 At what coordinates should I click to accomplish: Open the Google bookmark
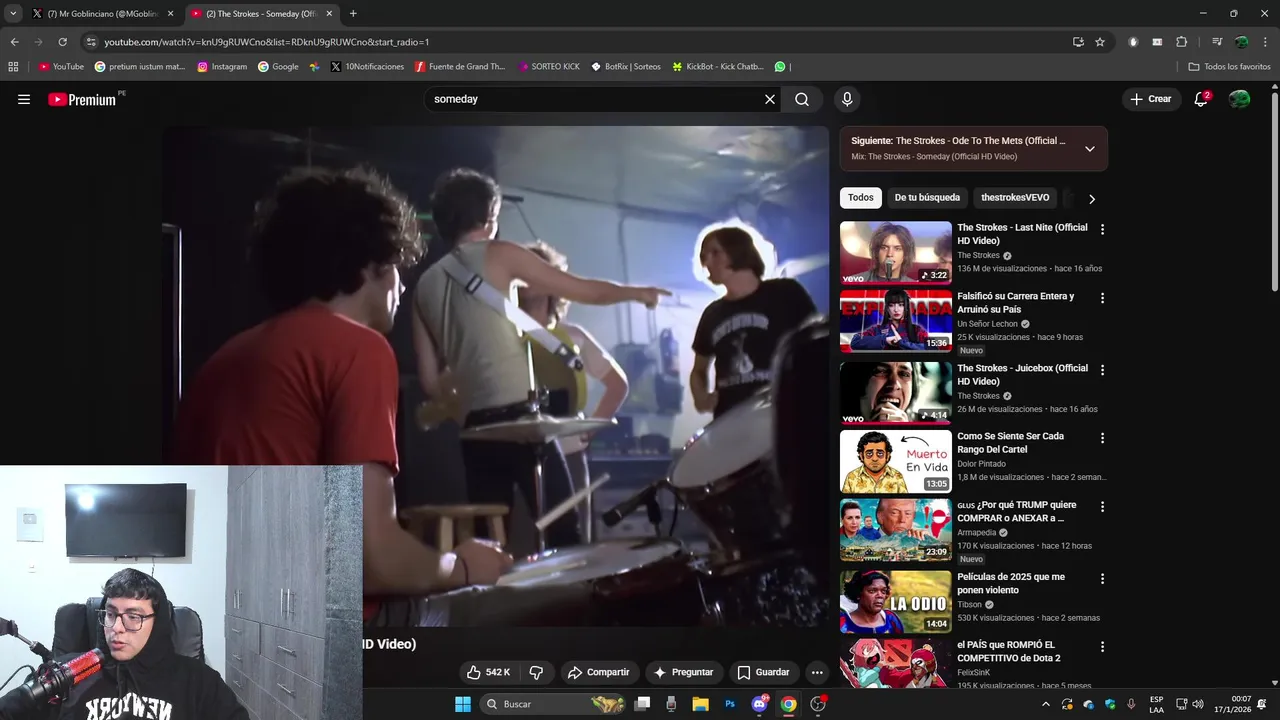(278, 67)
